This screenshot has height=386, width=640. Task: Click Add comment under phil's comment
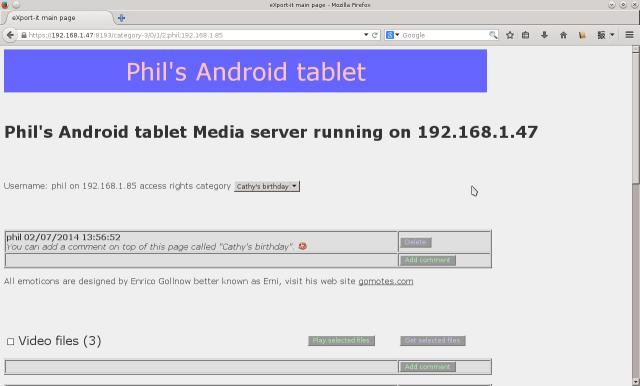coord(427,260)
